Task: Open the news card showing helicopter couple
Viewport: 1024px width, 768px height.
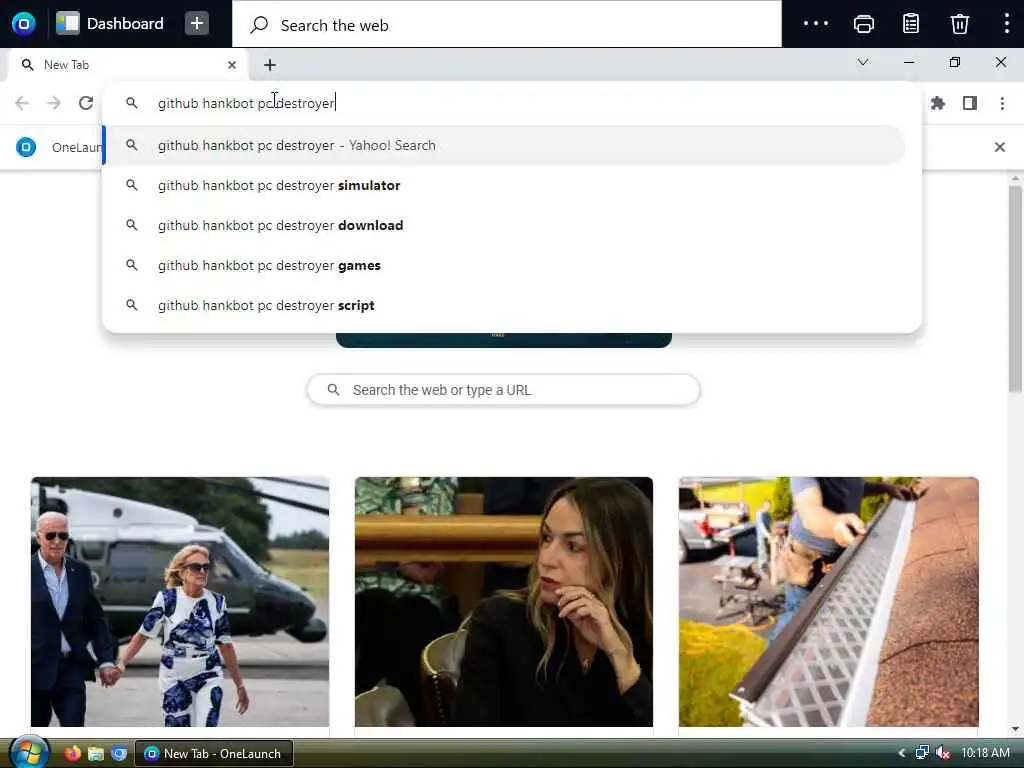Action: pos(180,601)
